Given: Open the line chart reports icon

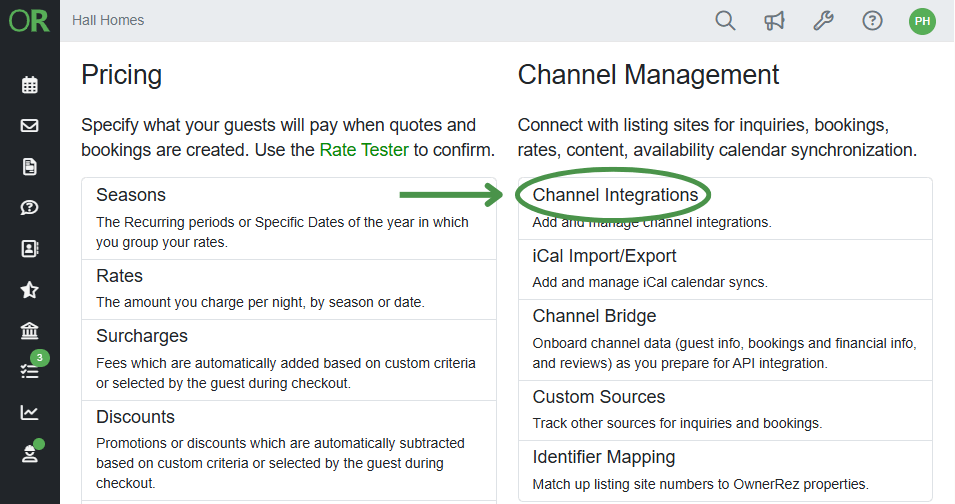Looking at the screenshot, I should 30,412.
